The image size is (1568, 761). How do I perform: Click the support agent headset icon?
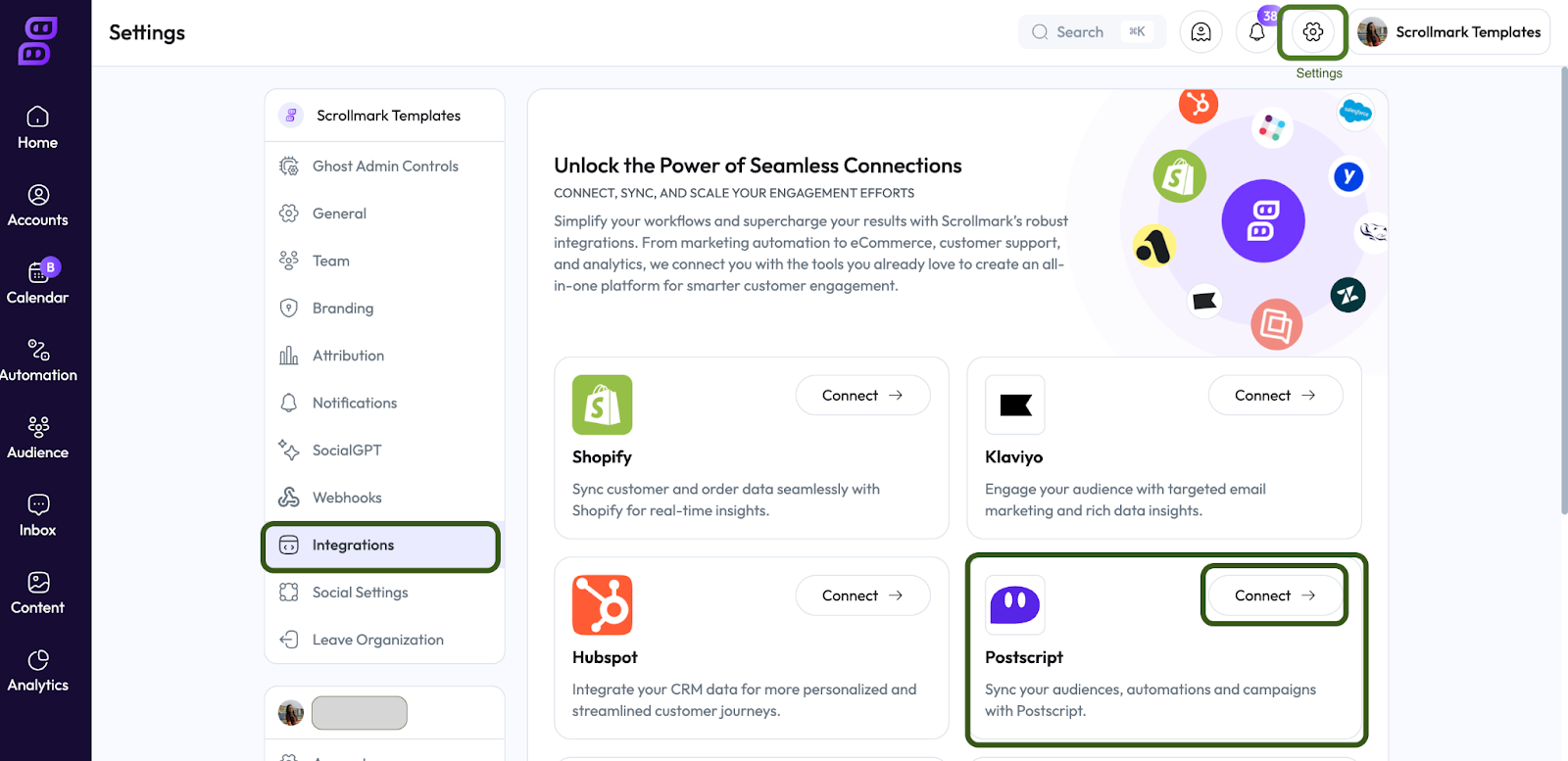click(x=1200, y=32)
